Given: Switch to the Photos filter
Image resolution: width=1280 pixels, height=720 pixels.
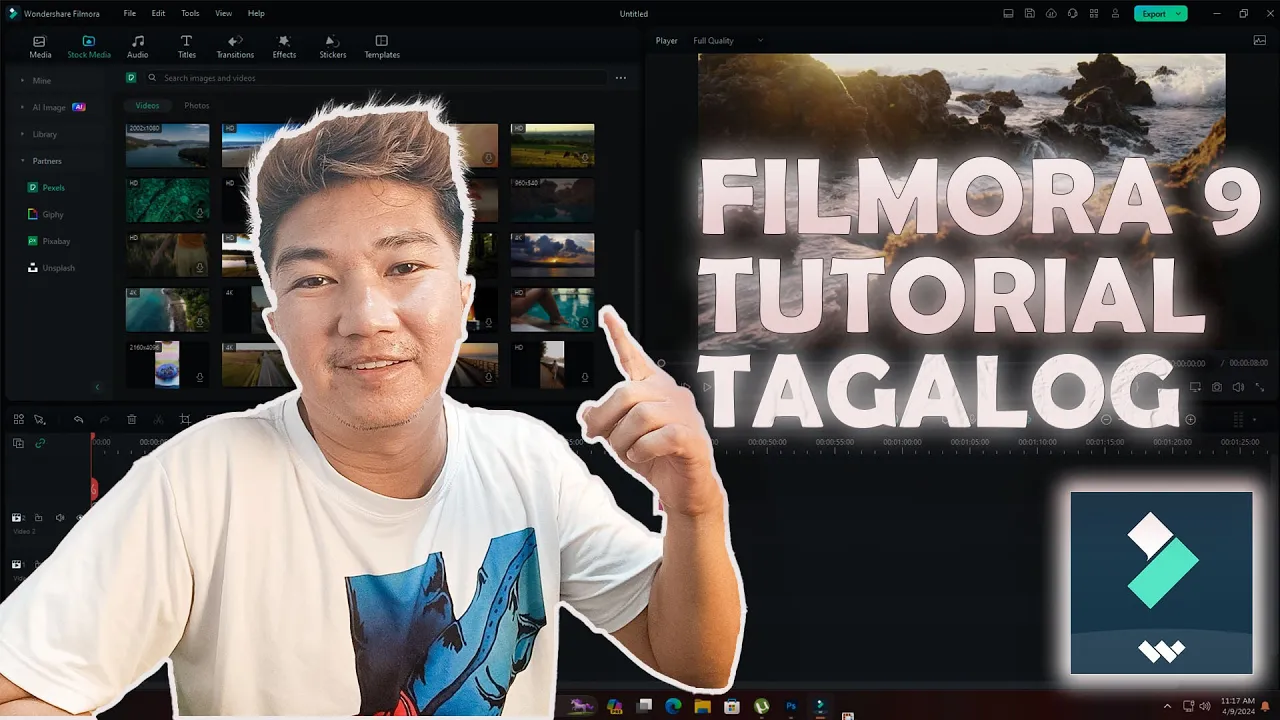Looking at the screenshot, I should (197, 106).
